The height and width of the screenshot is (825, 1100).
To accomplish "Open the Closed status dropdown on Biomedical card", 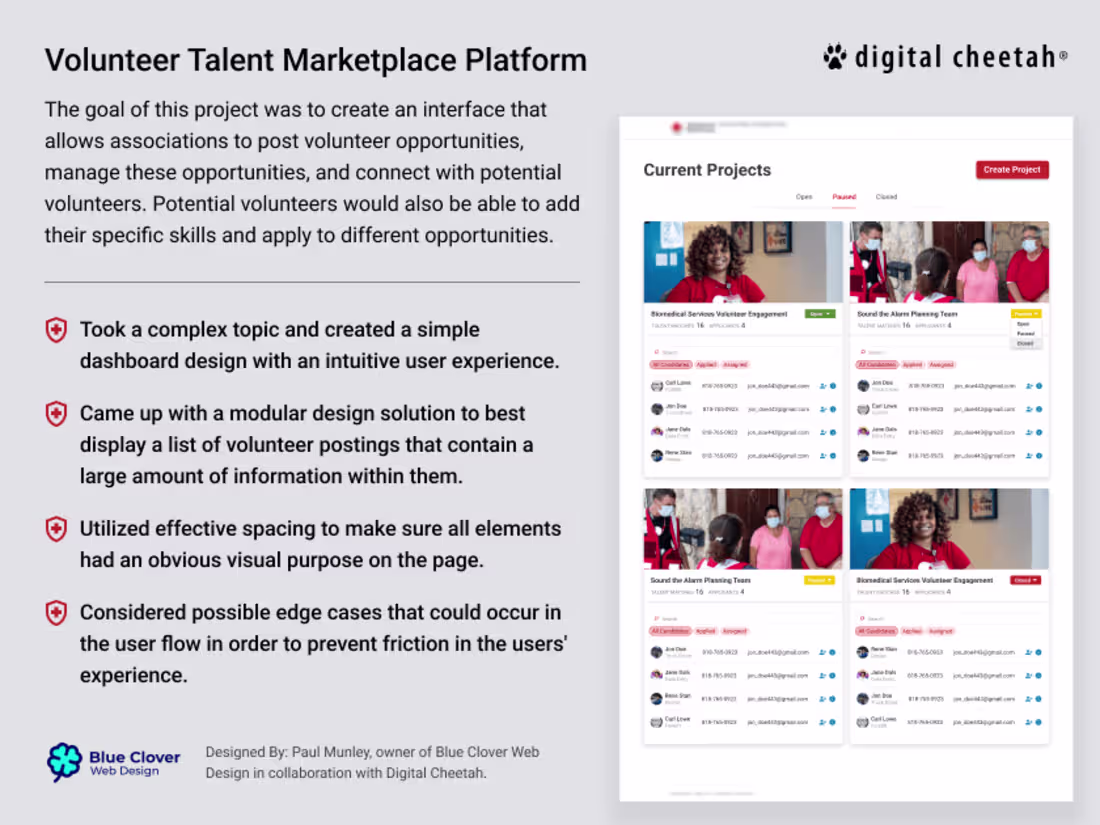I will tap(1026, 579).
